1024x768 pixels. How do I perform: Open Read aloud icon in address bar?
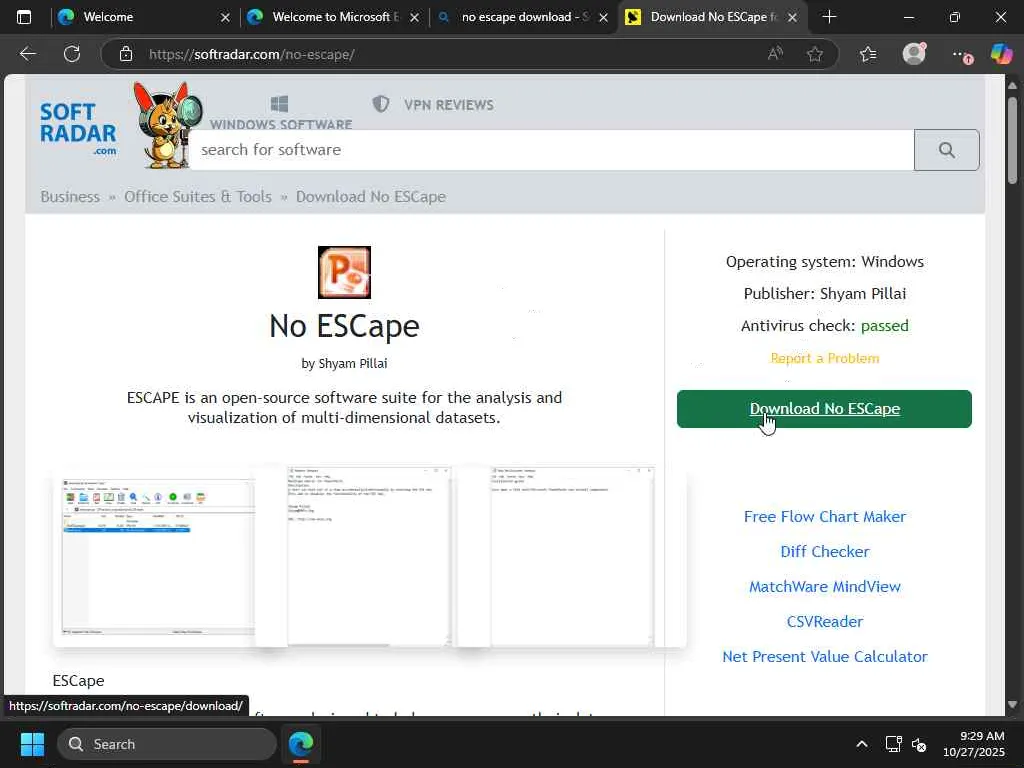click(x=775, y=54)
